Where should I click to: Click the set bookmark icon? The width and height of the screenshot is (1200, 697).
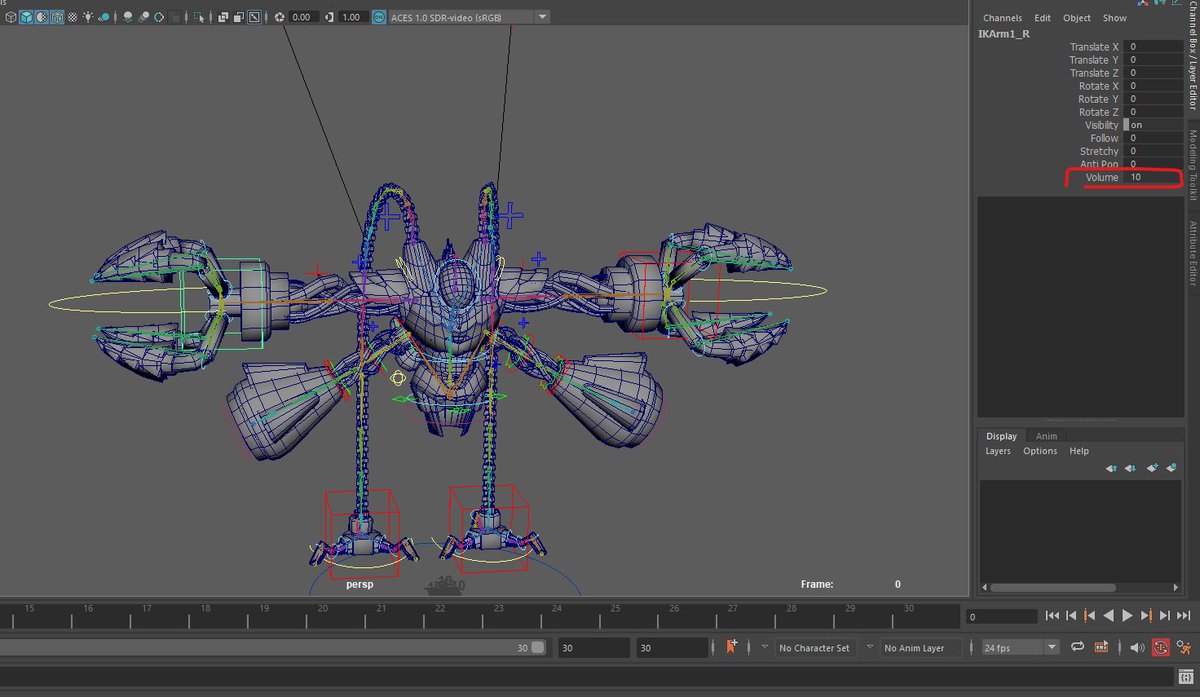[x=732, y=647]
